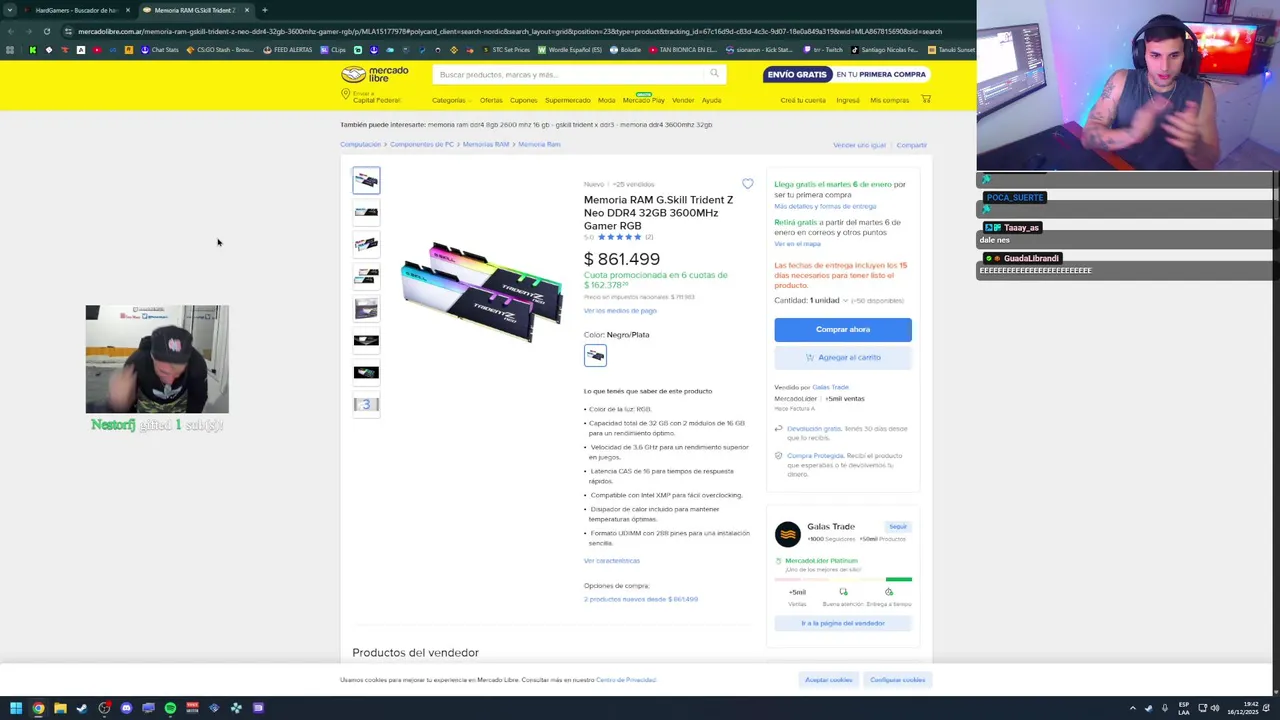Click the Mercado Libre logo

pos(375,74)
